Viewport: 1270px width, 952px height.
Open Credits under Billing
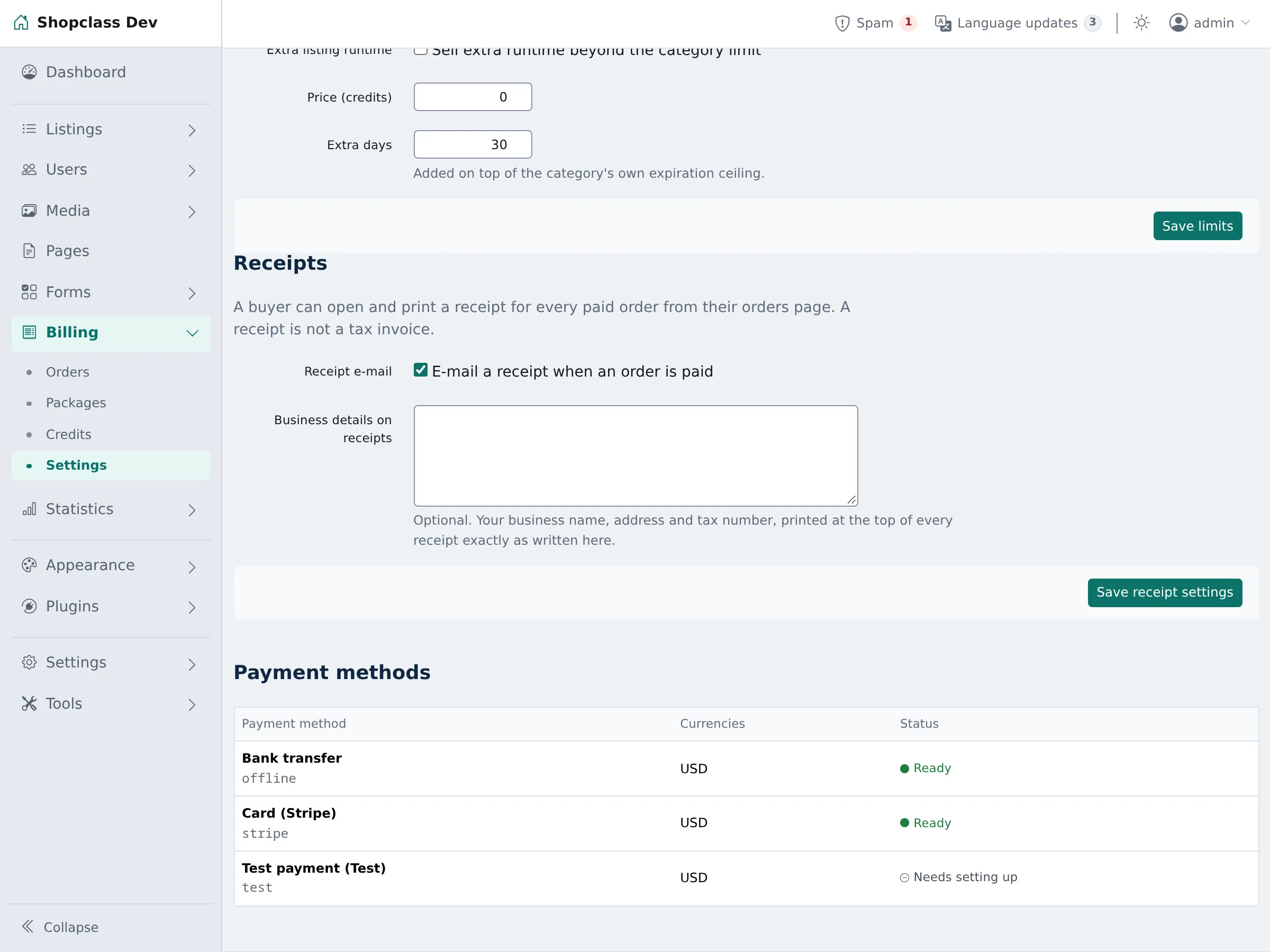click(x=69, y=434)
